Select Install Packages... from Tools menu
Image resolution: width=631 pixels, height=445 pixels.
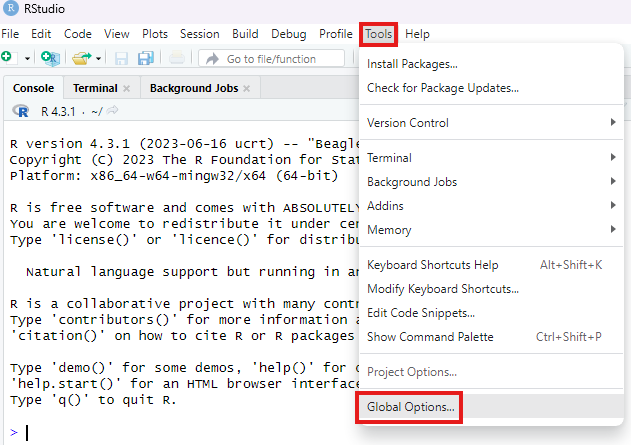491,64
